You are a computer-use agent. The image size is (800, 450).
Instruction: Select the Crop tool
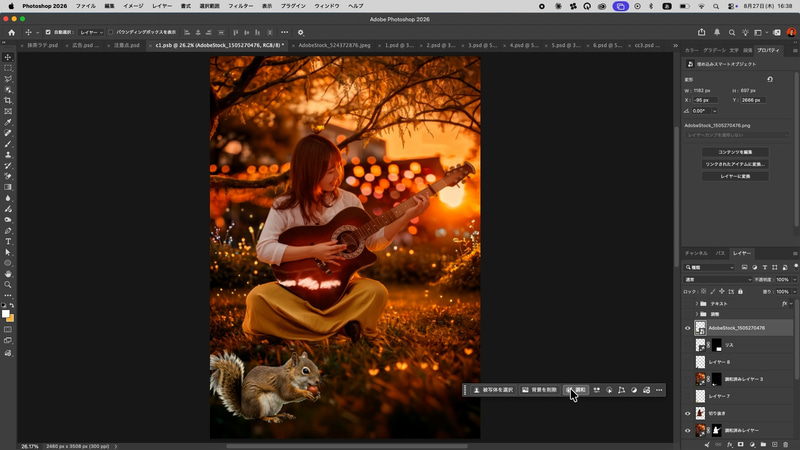point(8,101)
